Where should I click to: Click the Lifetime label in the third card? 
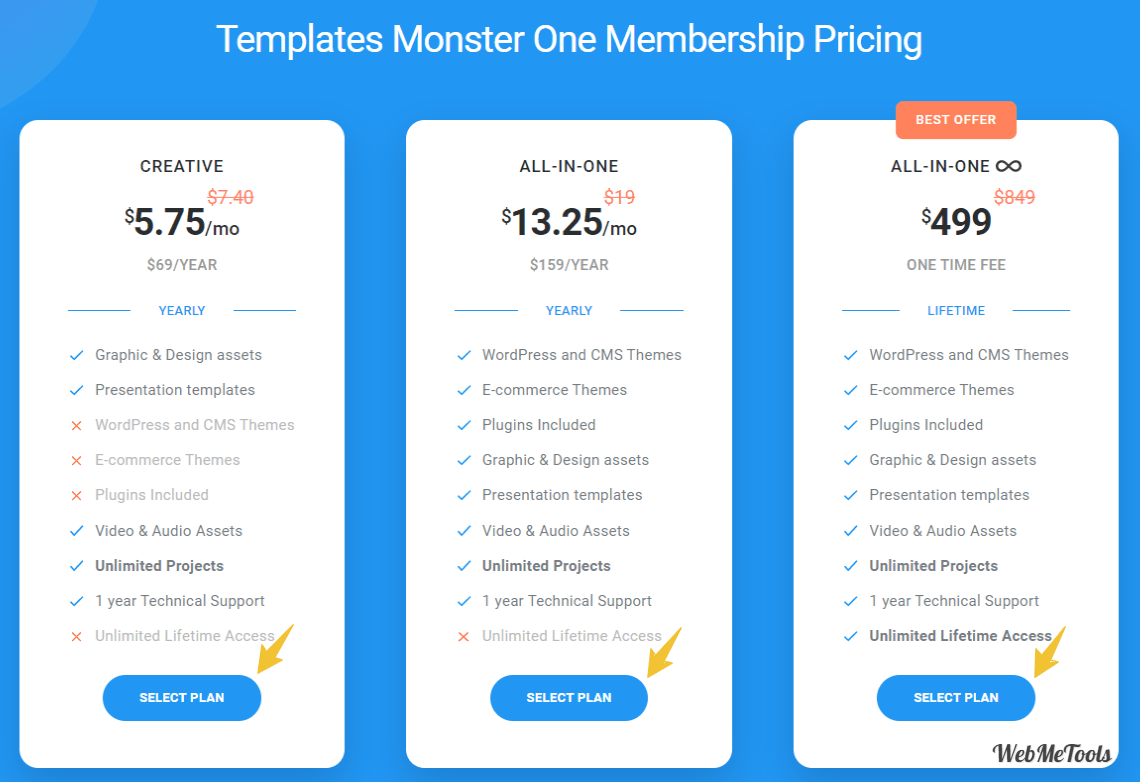click(x=956, y=310)
